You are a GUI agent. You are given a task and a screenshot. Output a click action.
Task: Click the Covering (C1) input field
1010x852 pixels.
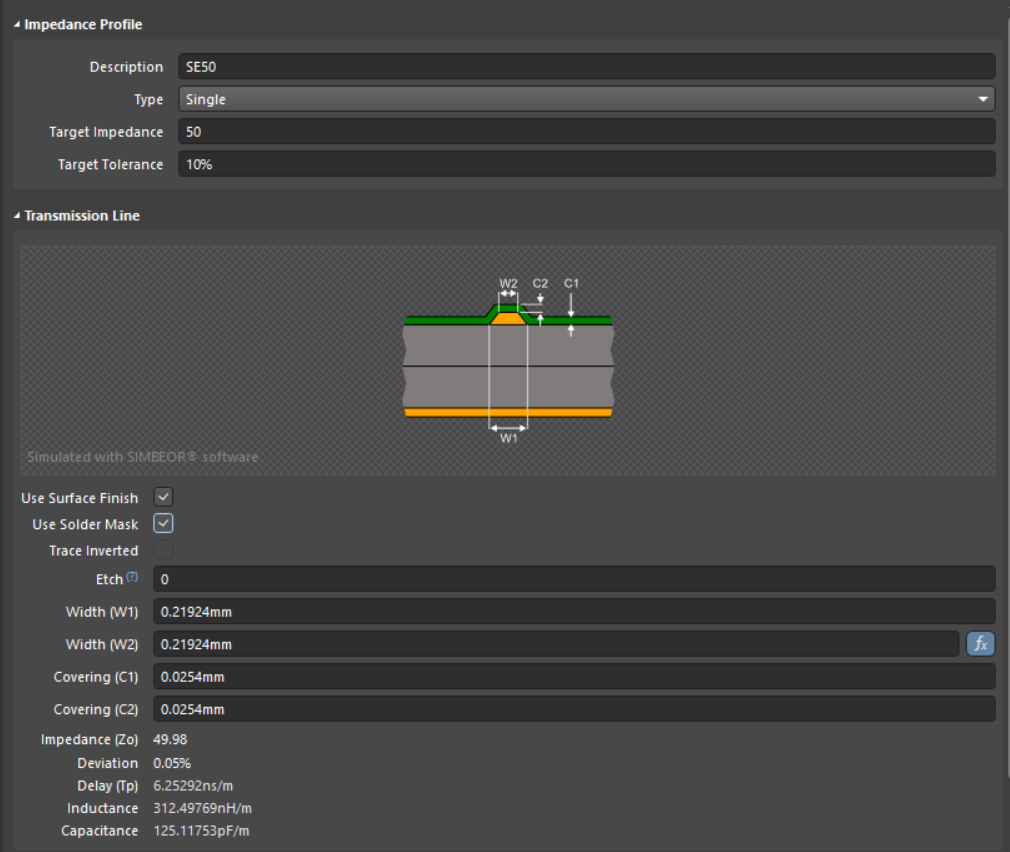(574, 677)
